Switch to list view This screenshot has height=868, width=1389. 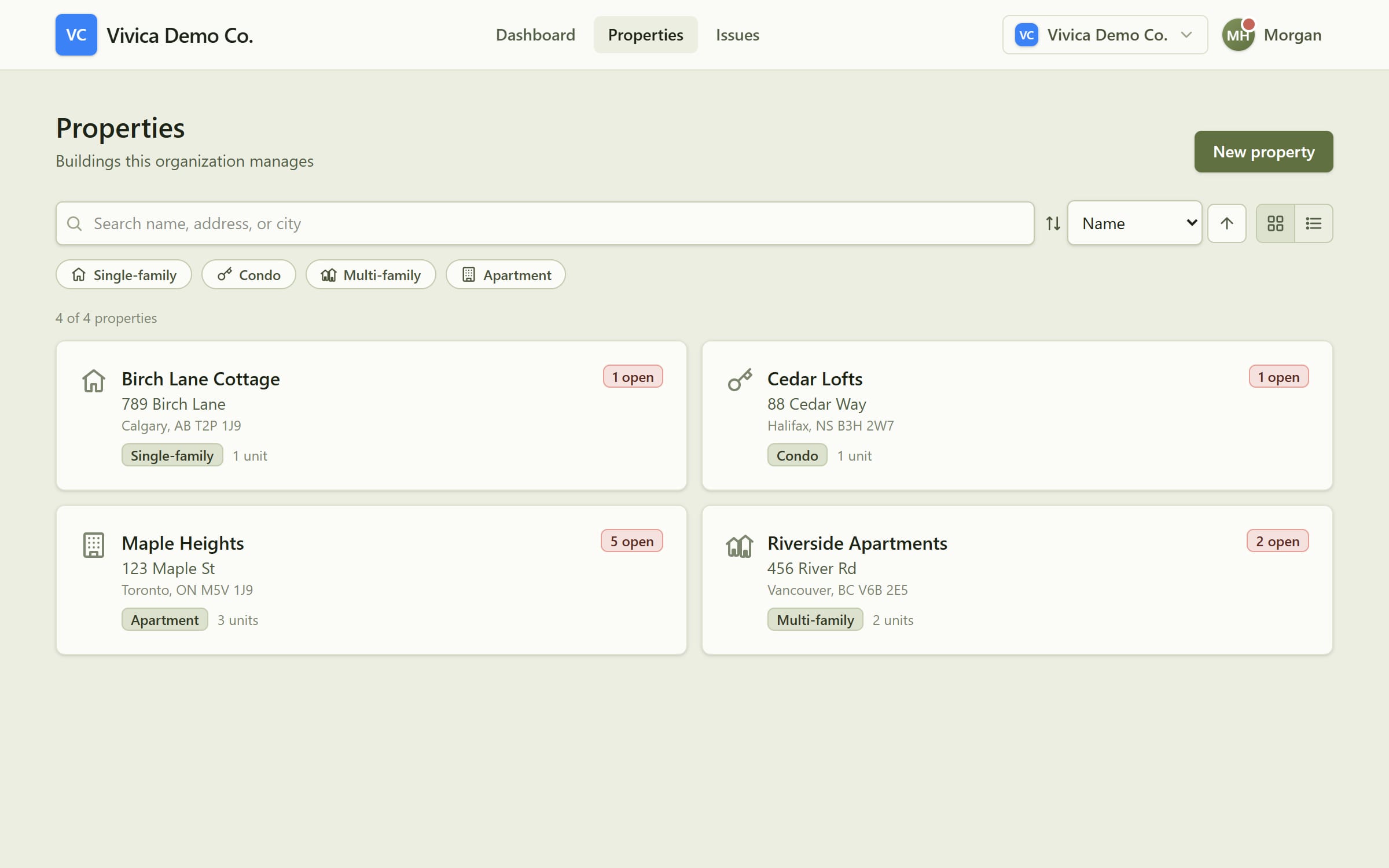click(x=1313, y=223)
